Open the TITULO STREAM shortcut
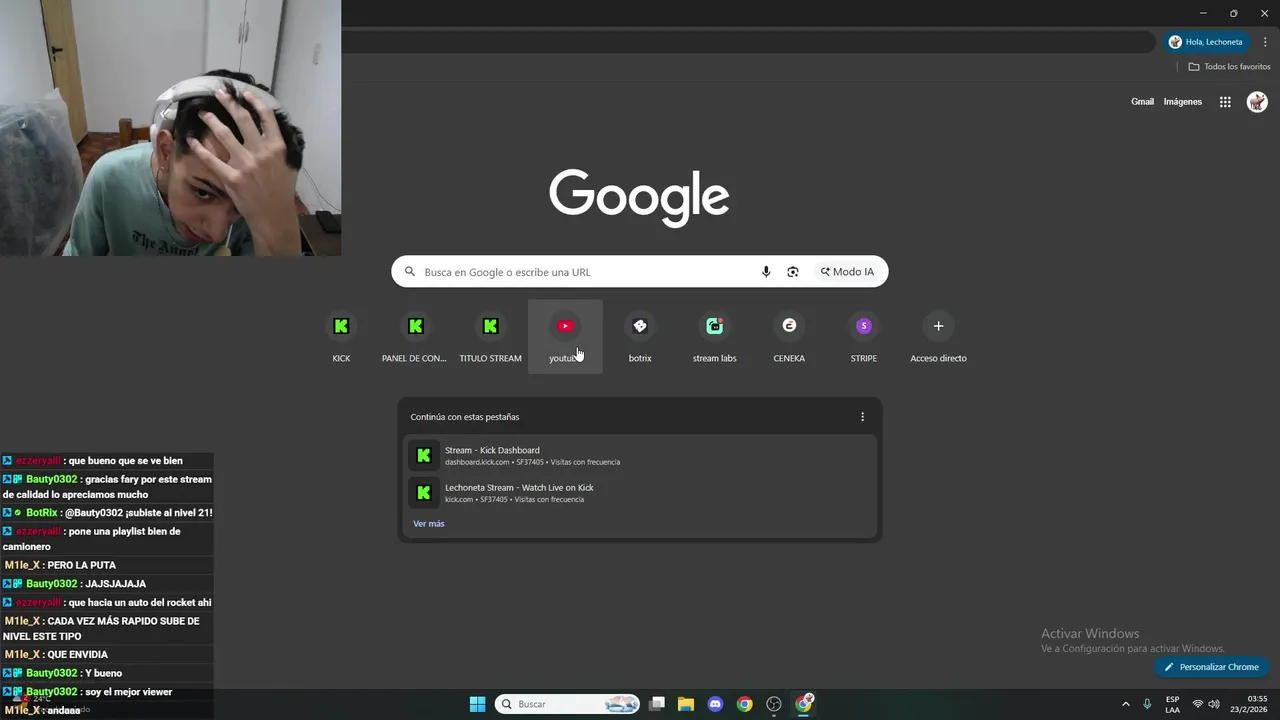 [490, 337]
